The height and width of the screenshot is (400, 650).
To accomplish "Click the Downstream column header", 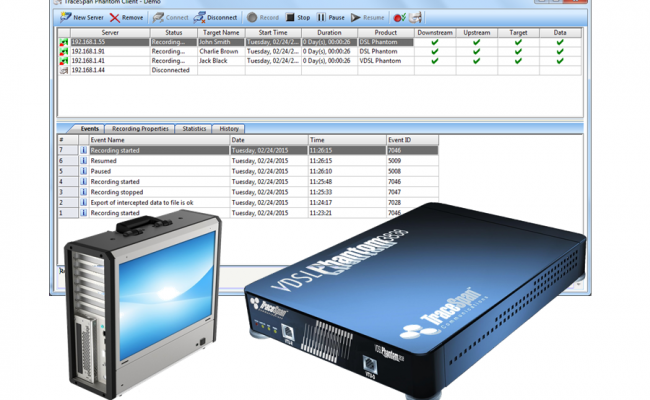I will pos(435,33).
